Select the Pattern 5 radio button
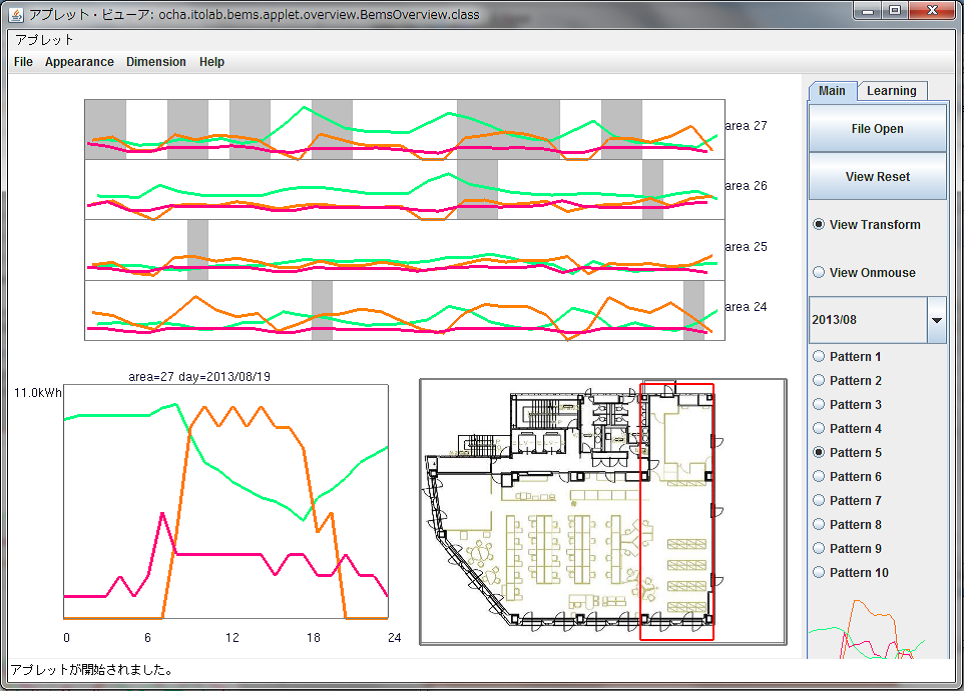This screenshot has width=964, height=691. 820,453
